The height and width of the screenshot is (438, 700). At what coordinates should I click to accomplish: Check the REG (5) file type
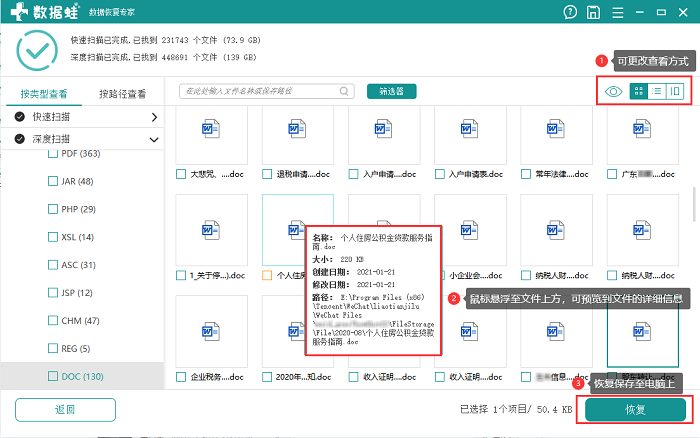[53, 348]
